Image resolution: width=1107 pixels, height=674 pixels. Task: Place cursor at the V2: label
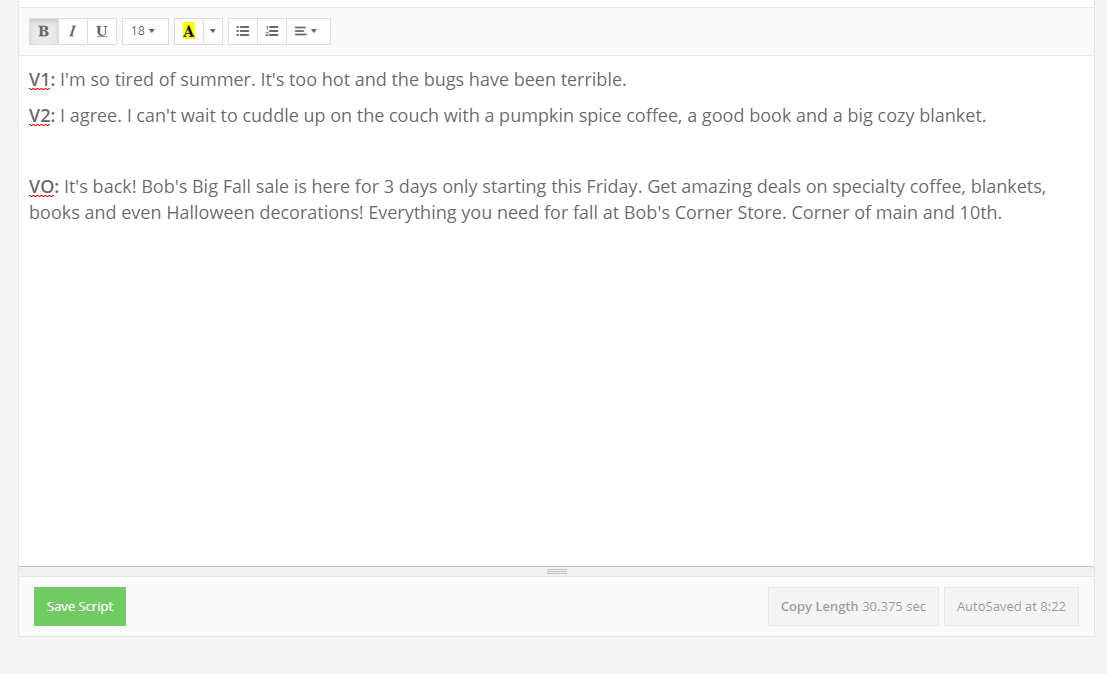[x=43, y=116]
